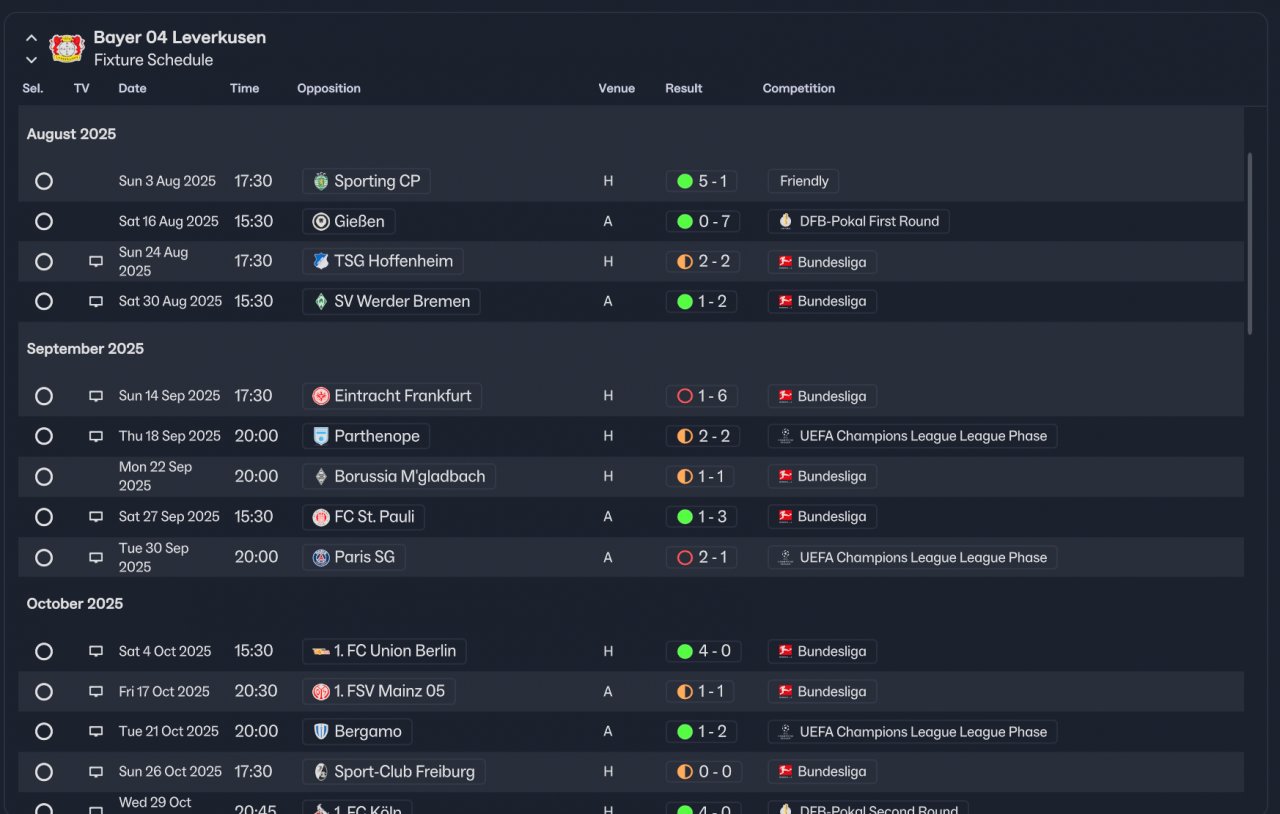The height and width of the screenshot is (814, 1280).
Task: Click the Bayer 04 Leverkusen title
Action: (x=180, y=38)
